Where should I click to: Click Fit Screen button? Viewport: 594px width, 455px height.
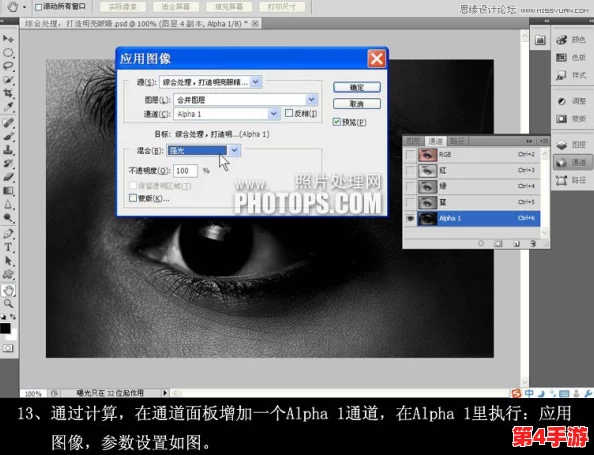pyautogui.click(x=176, y=7)
